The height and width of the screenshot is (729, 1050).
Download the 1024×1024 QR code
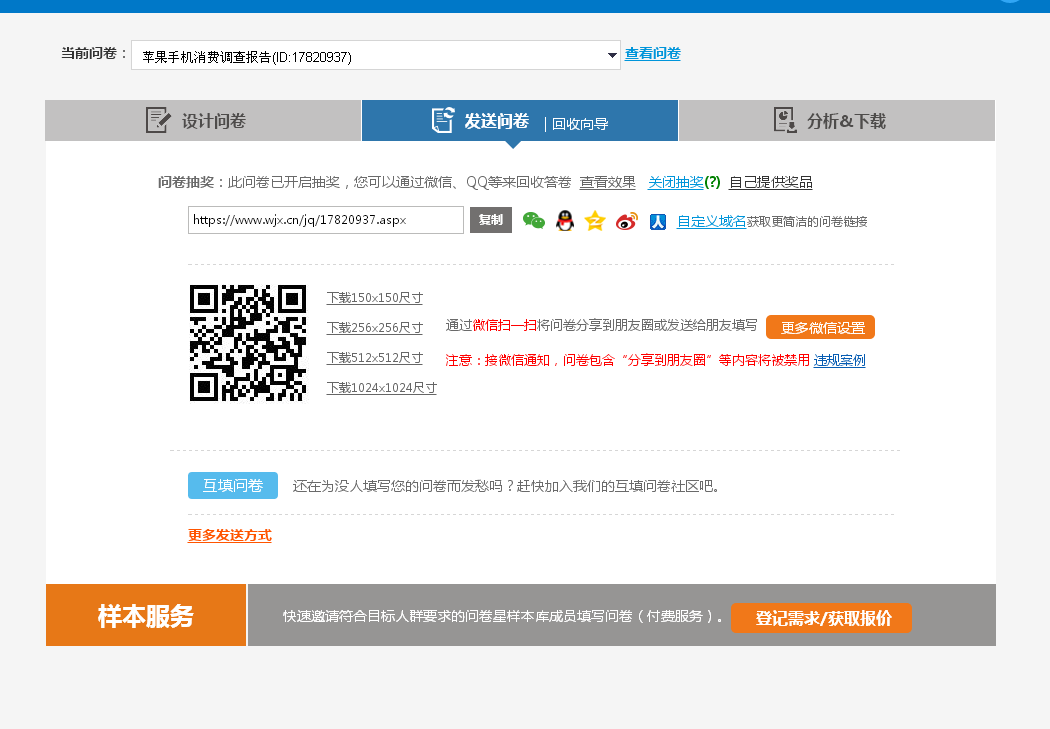[381, 388]
